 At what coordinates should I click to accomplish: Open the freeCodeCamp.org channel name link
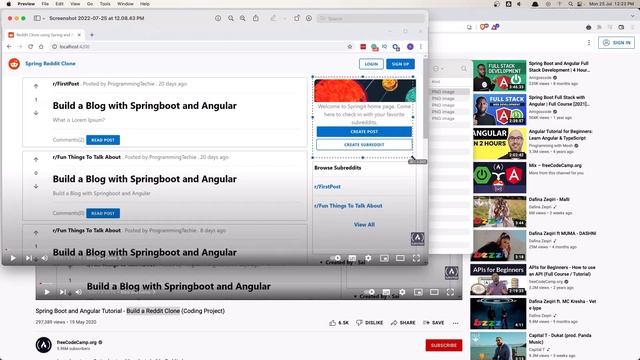coord(77,342)
